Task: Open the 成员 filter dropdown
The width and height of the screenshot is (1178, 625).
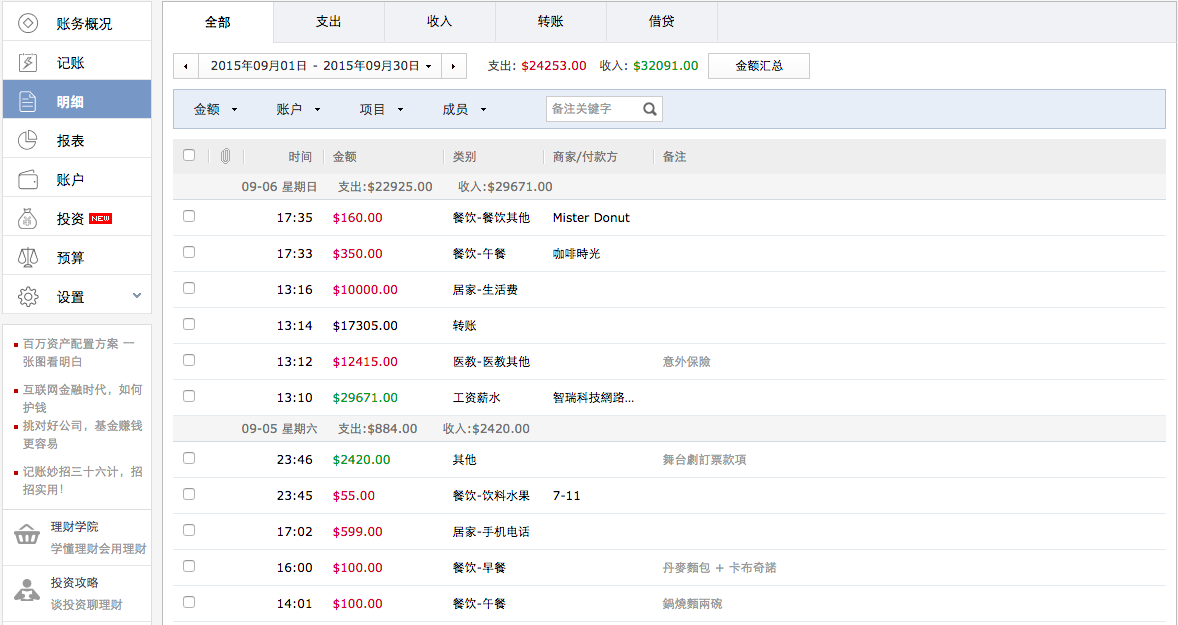Action: click(x=464, y=109)
